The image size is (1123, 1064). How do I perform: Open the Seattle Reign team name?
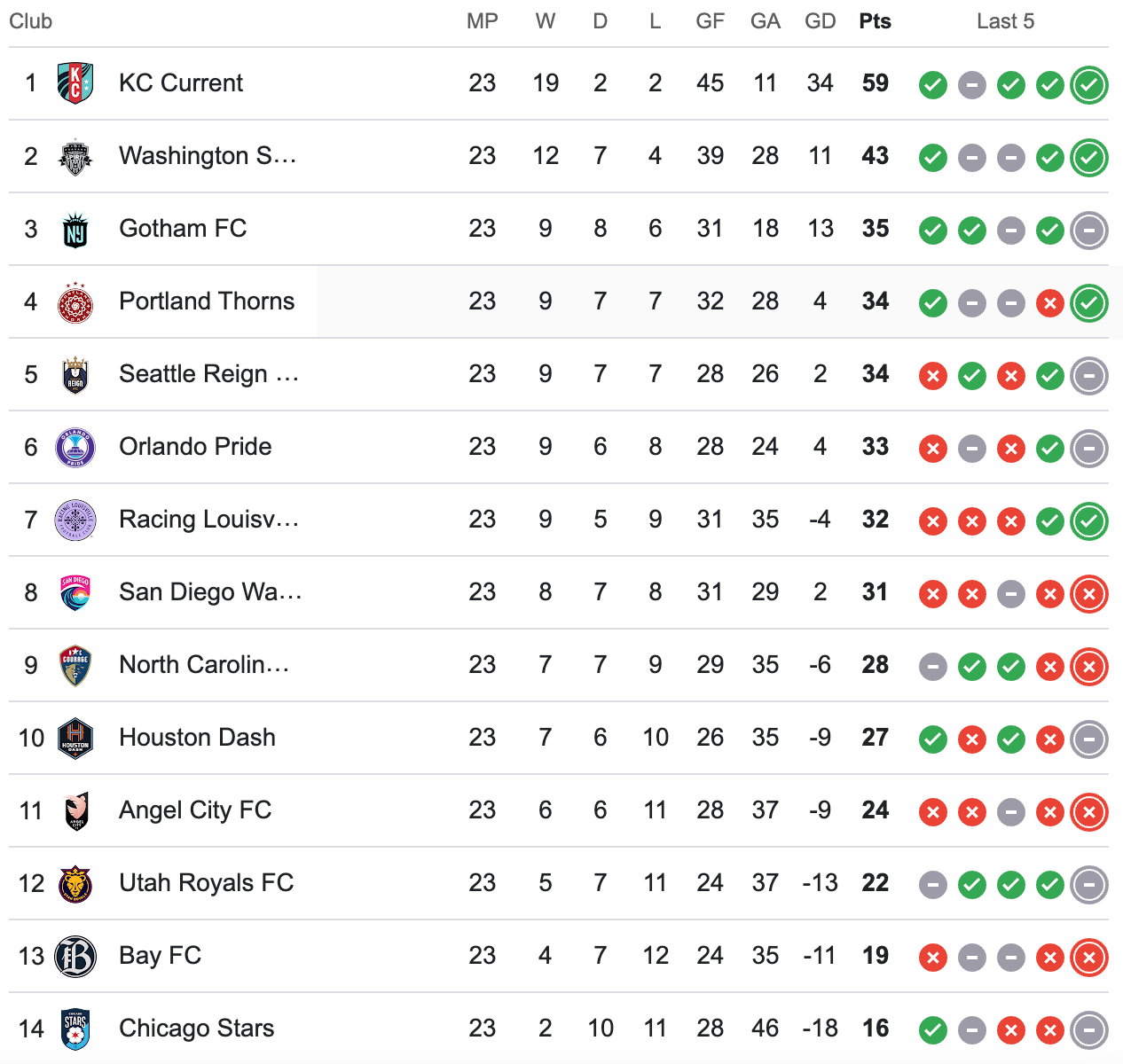(x=209, y=374)
